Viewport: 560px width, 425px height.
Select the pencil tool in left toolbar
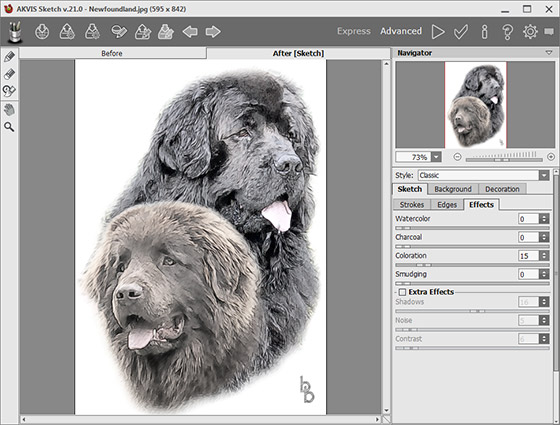(x=9, y=57)
